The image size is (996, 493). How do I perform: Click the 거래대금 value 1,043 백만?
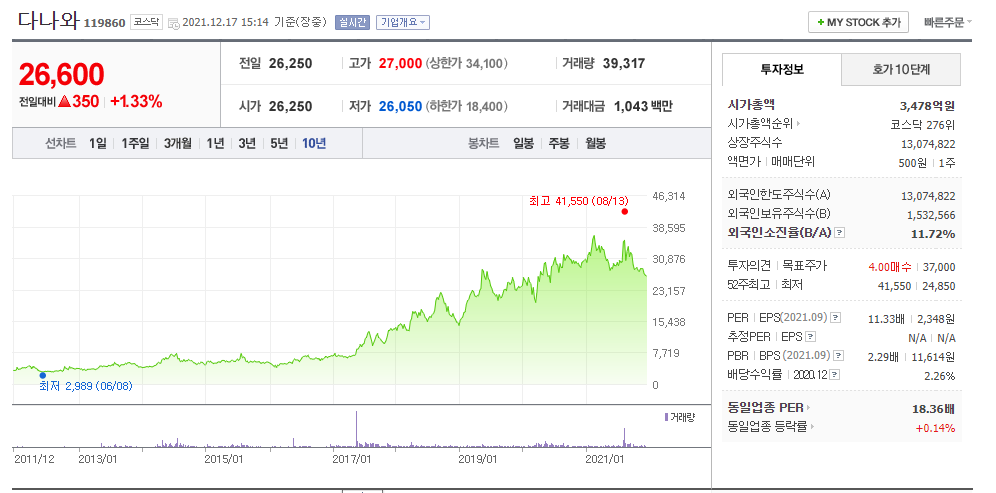click(x=643, y=106)
